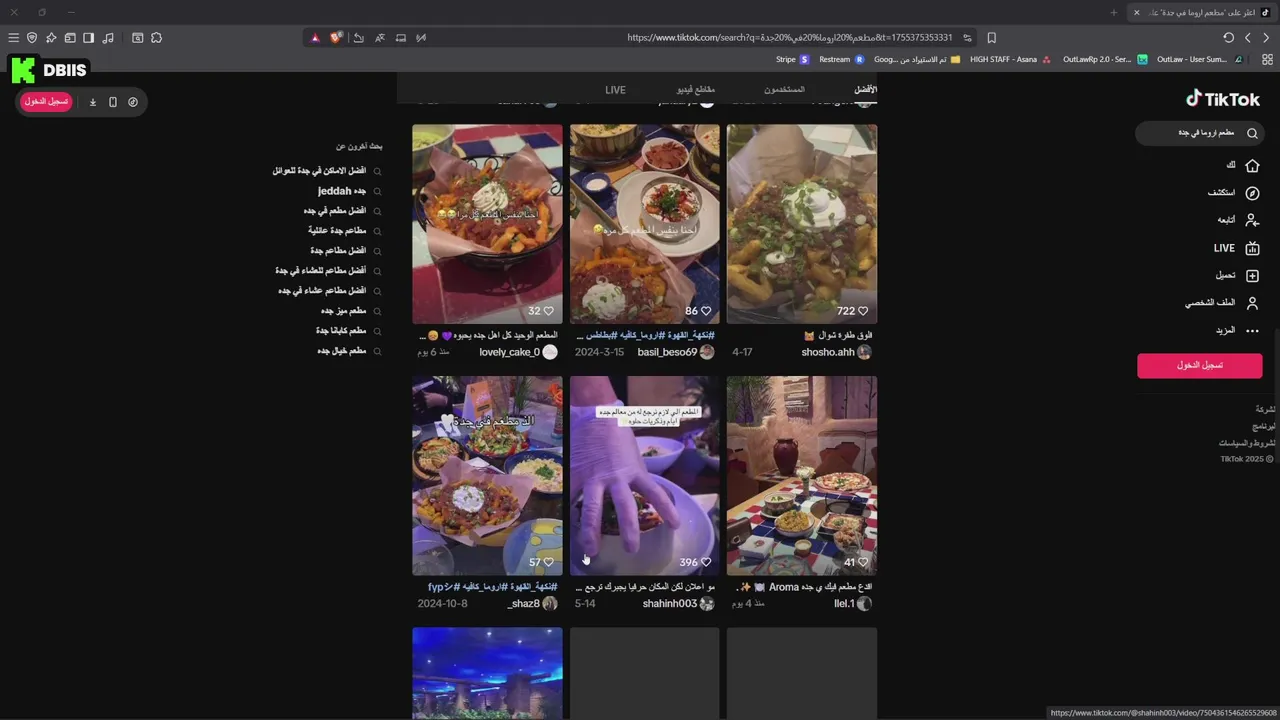Image resolution: width=1280 pixels, height=720 pixels.
Task: Open a new browser tab with plus
Action: coord(1114,12)
